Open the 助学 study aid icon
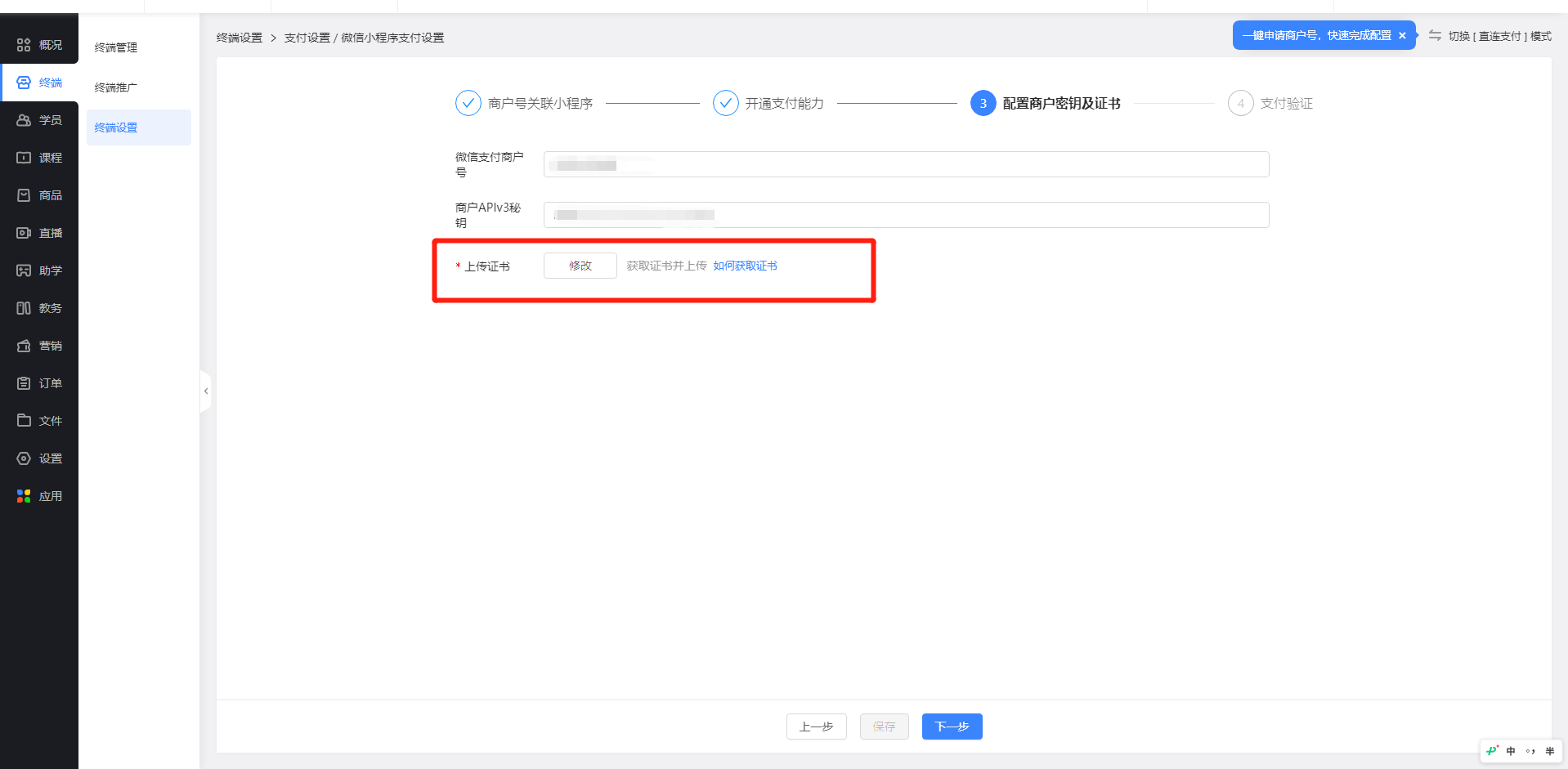The height and width of the screenshot is (769, 1568). tap(24, 270)
